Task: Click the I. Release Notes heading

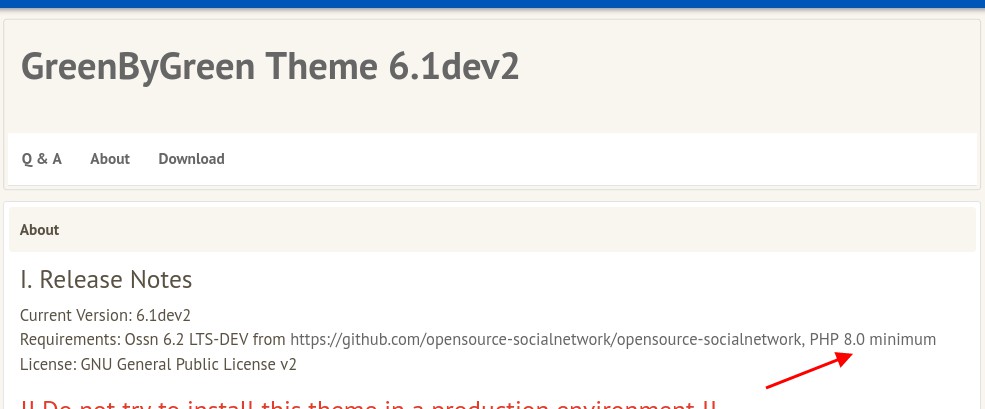Action: coord(106,279)
